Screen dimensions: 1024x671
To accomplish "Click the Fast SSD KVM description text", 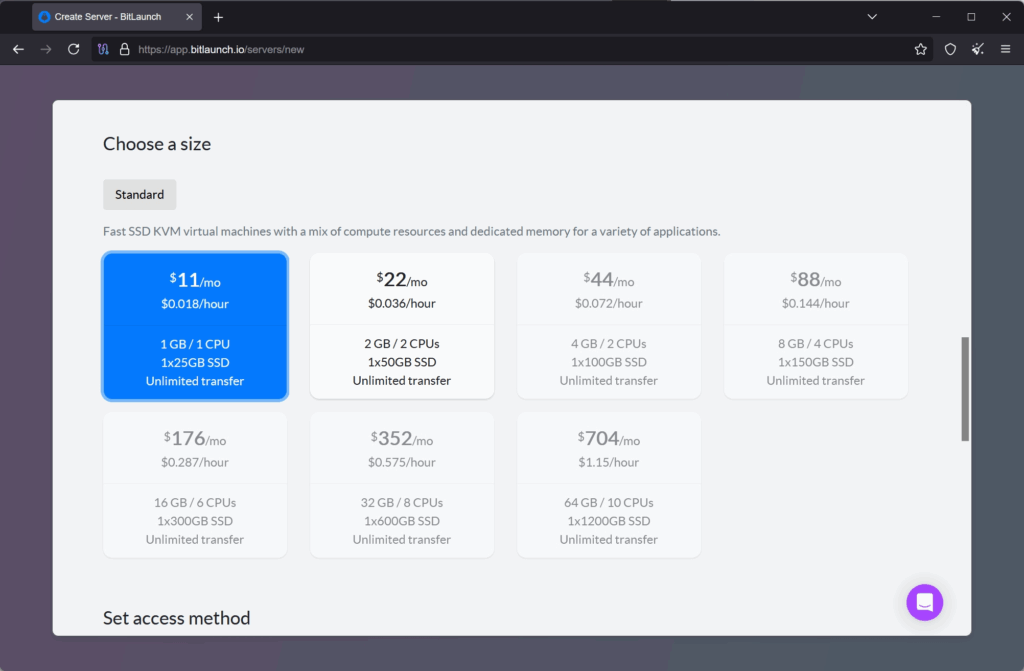I will (x=411, y=231).
